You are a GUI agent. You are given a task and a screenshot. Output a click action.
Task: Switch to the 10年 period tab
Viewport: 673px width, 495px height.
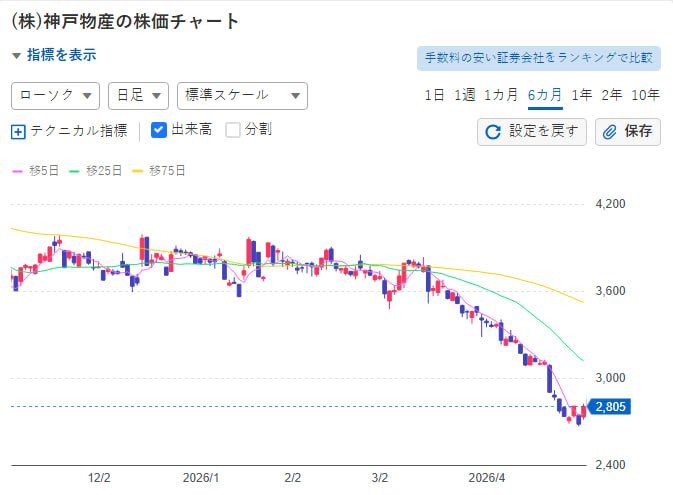coord(646,95)
